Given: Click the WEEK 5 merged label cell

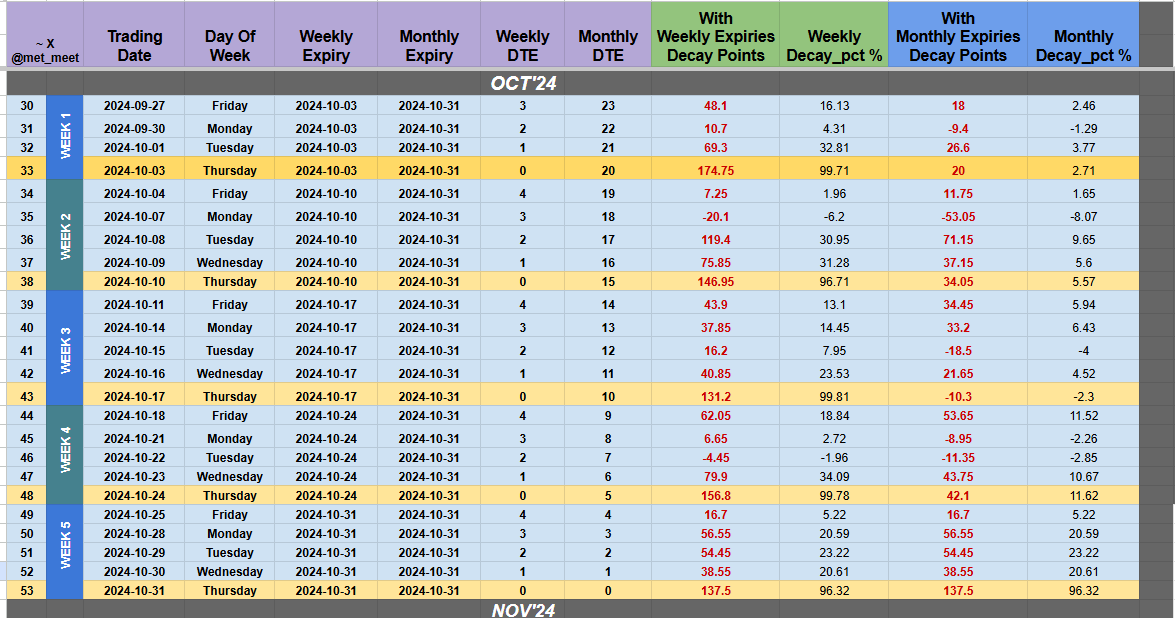Looking at the screenshot, I should (x=65, y=551).
